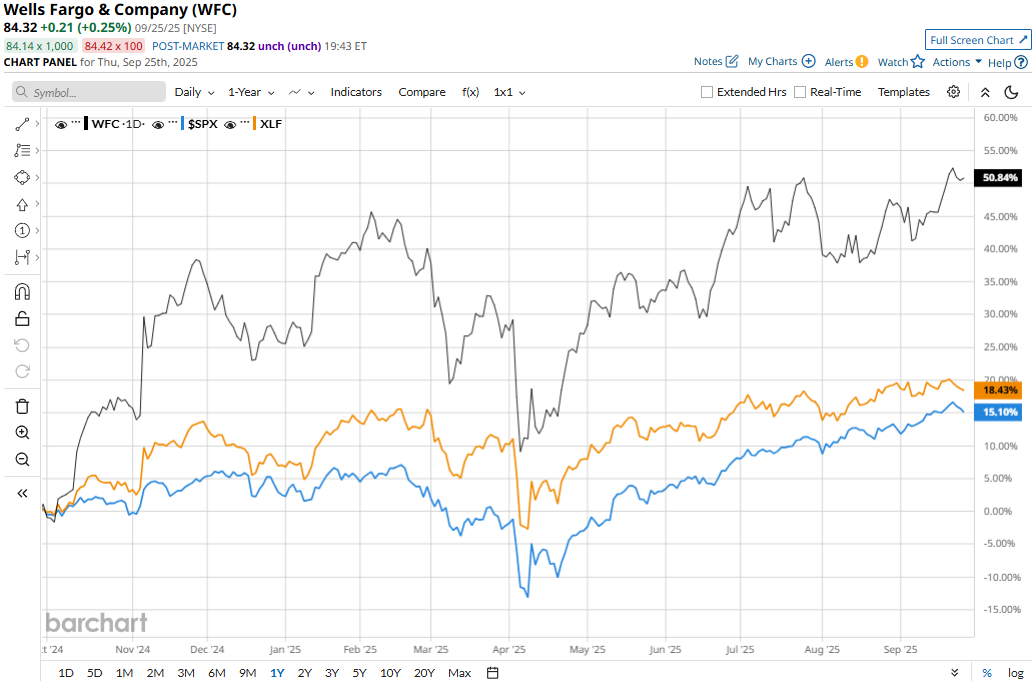
Task: Toggle $SPX series visibility eye
Action: coord(158,124)
